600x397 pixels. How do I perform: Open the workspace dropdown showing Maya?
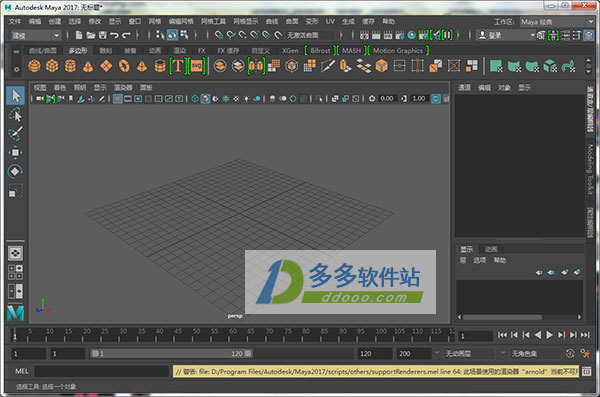coord(557,22)
